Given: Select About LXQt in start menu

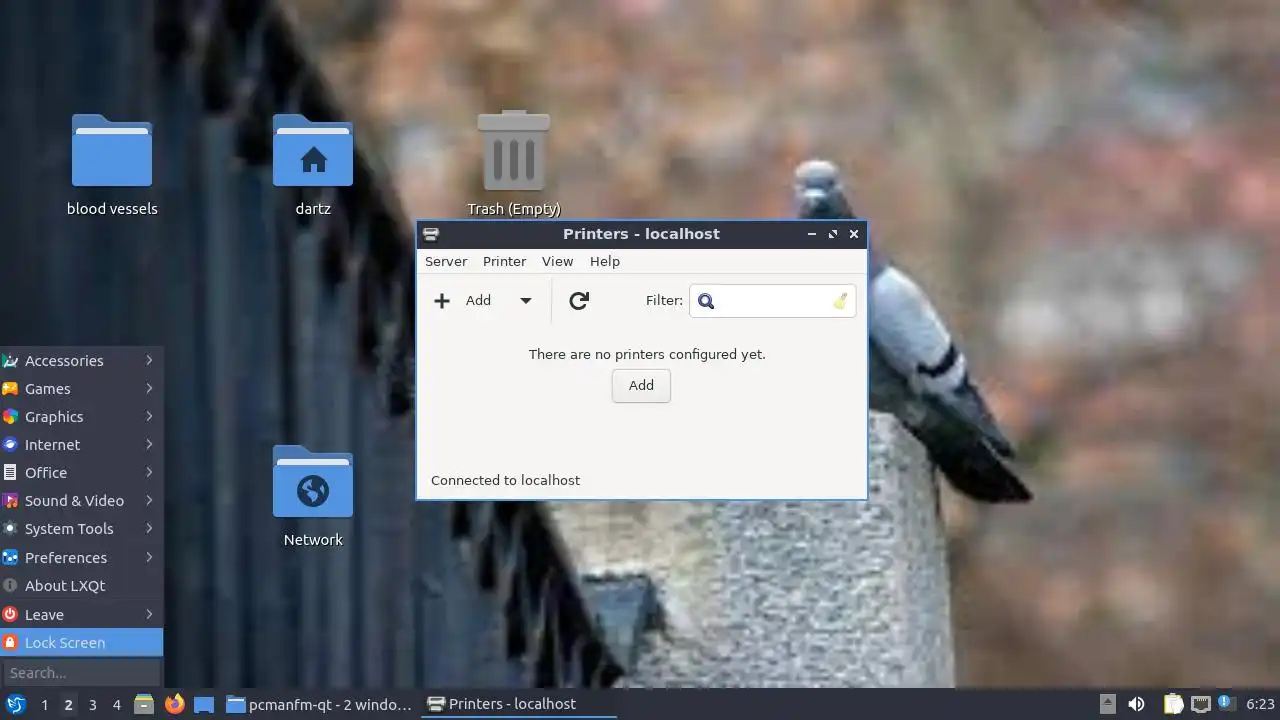Looking at the screenshot, I should (x=81, y=585).
